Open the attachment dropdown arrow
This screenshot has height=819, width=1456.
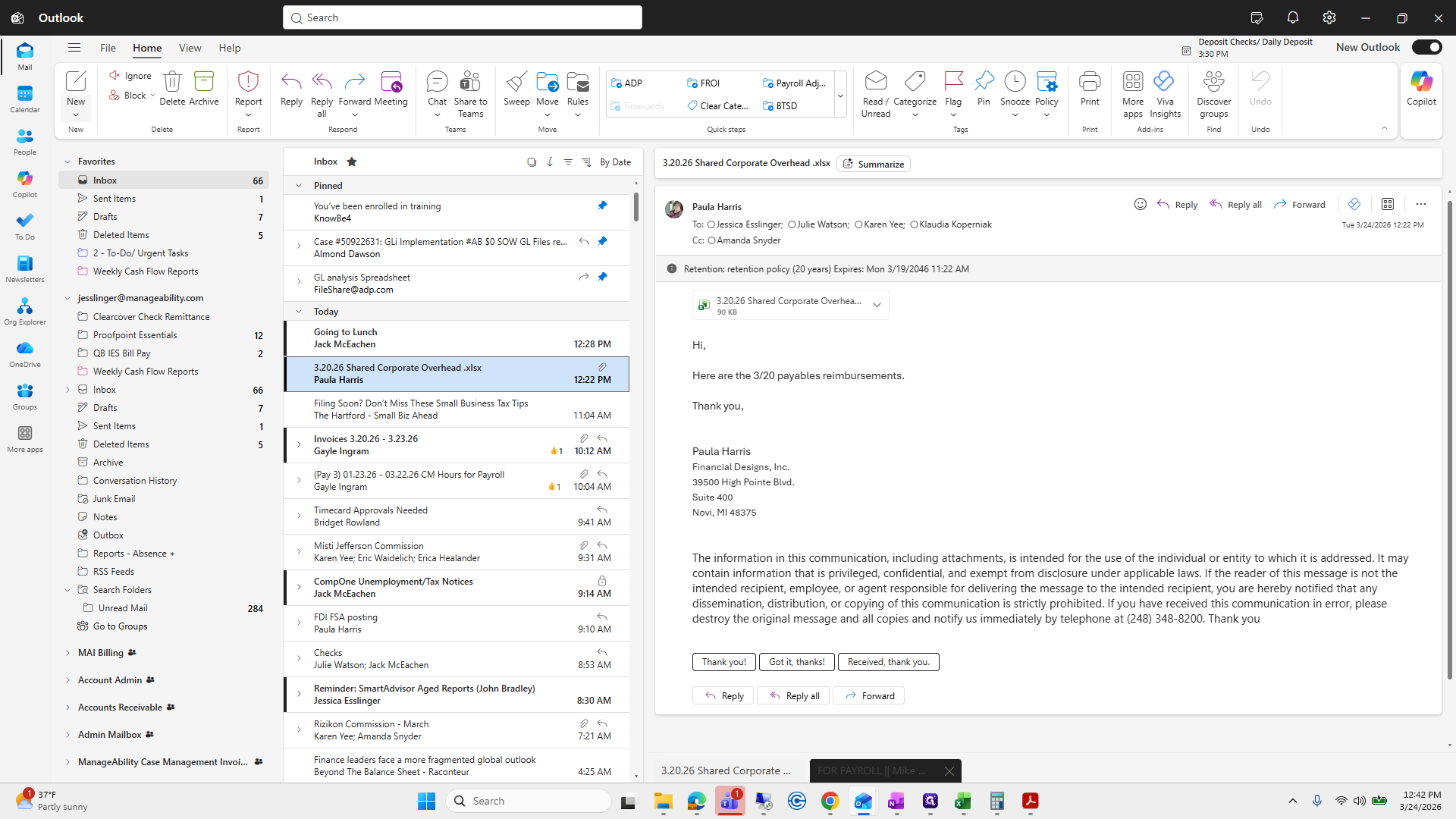(877, 306)
